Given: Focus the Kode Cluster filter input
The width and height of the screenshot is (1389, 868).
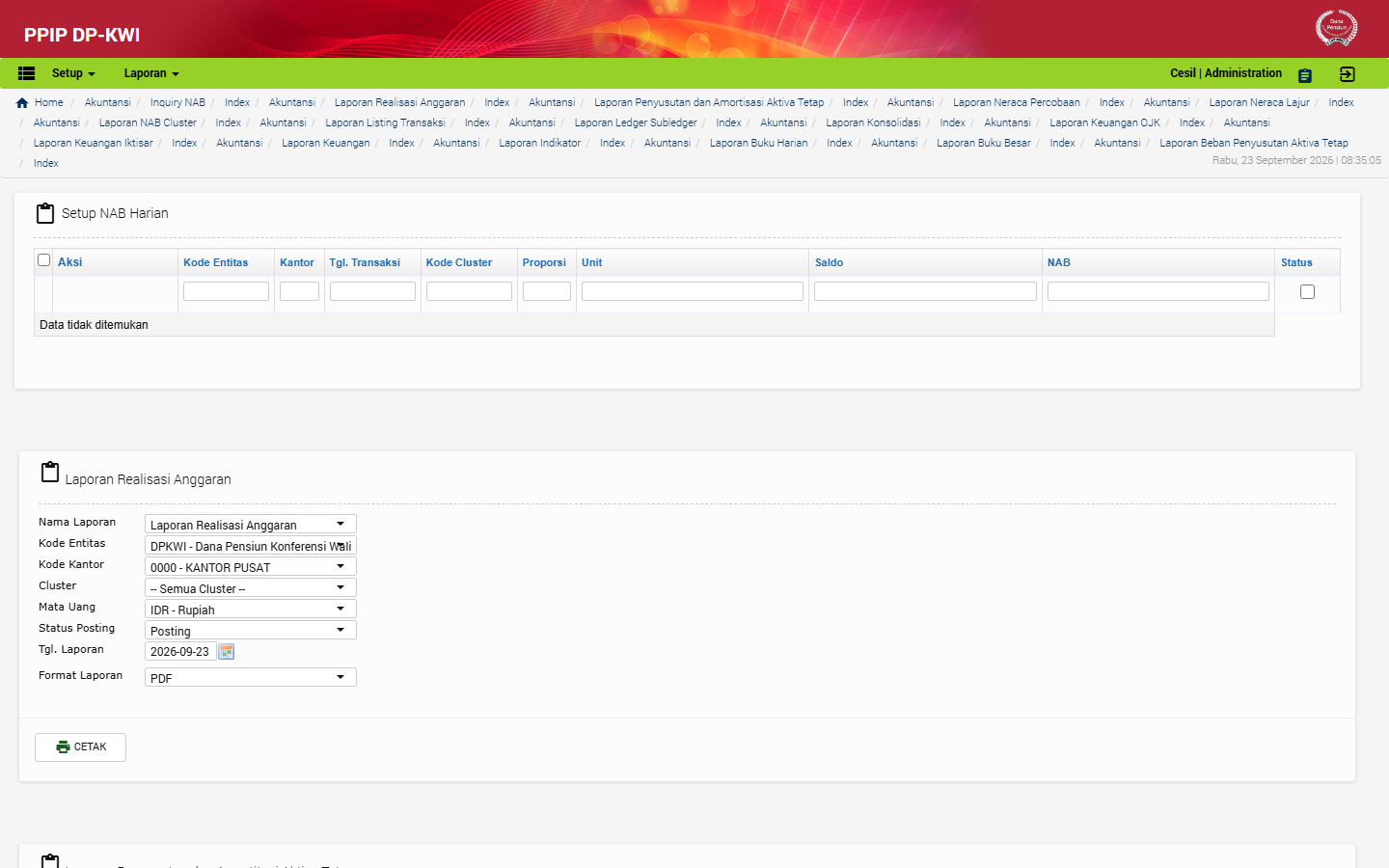Looking at the screenshot, I should [x=469, y=291].
